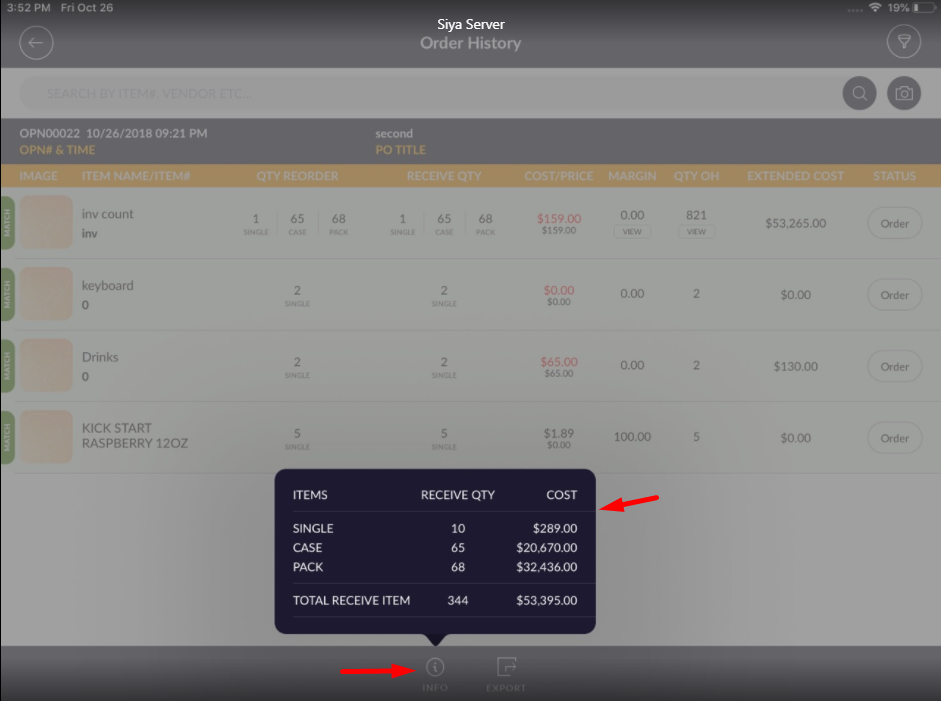Tap the Export icon in bottom bar

(x=506, y=668)
